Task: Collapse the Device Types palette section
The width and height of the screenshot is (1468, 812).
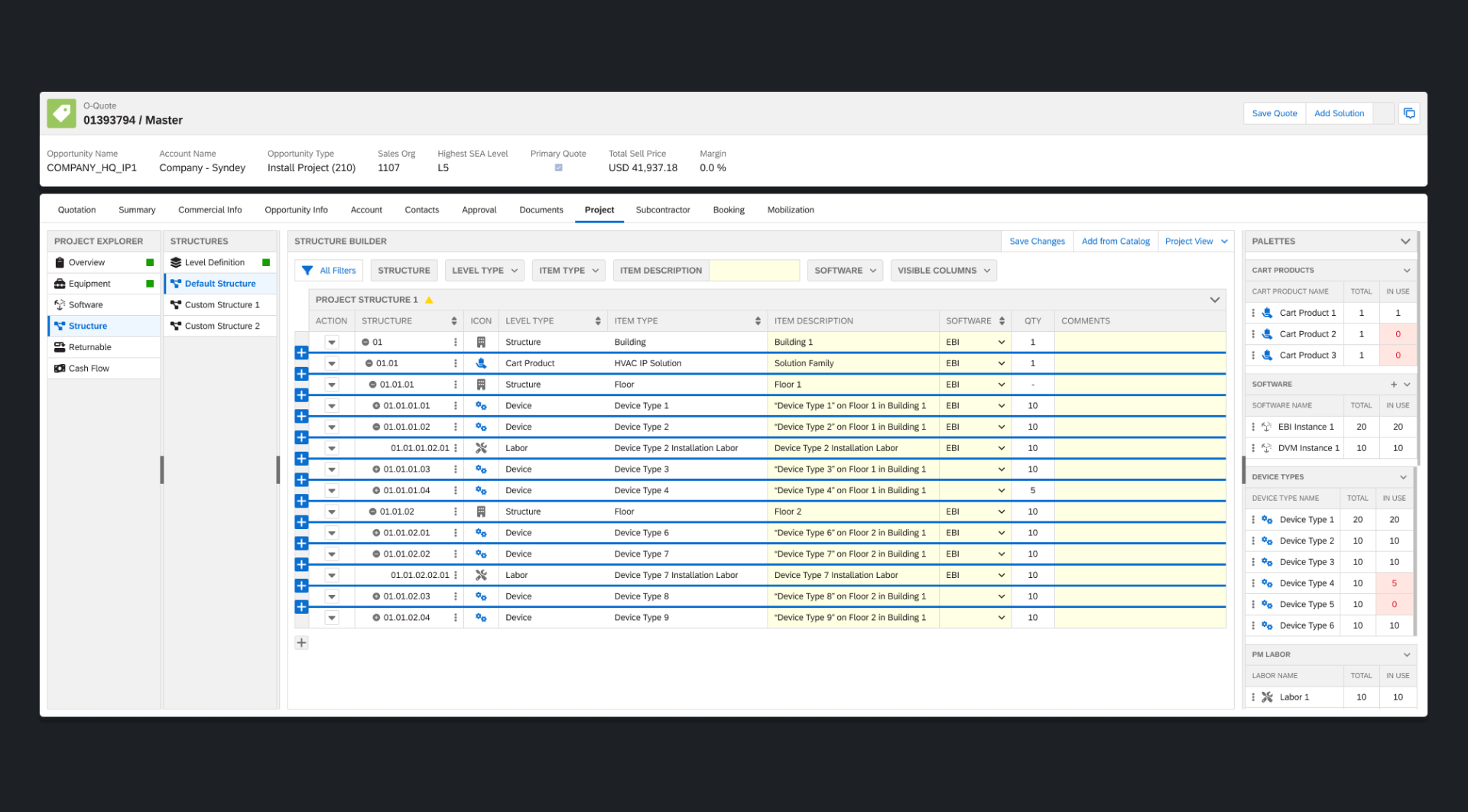Action: coord(1403,477)
